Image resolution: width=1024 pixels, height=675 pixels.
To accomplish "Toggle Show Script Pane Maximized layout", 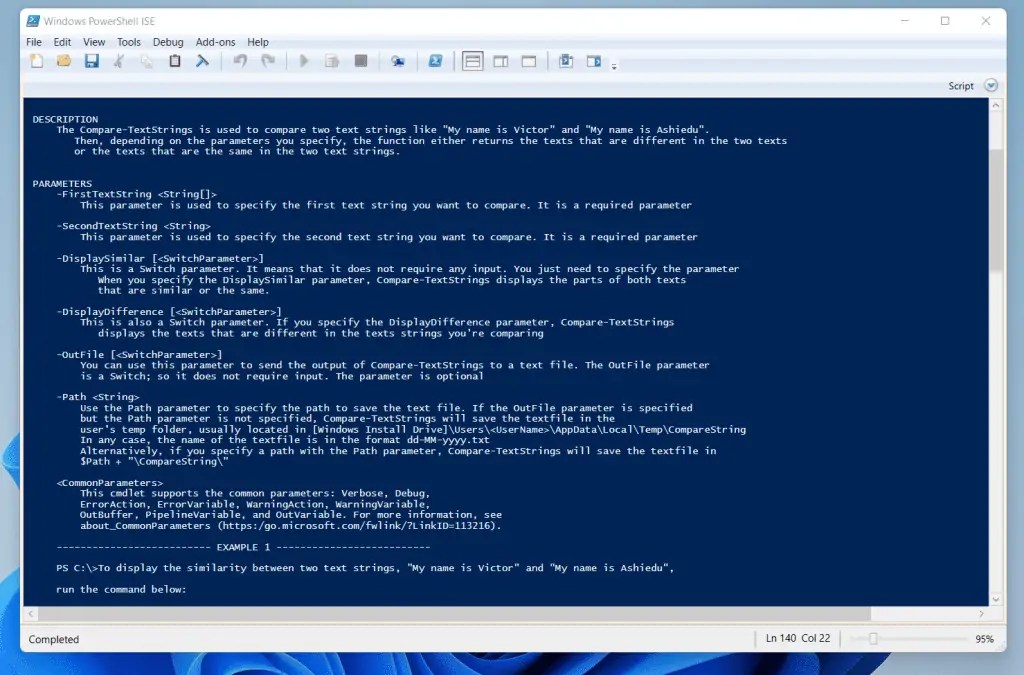I will 528,61.
